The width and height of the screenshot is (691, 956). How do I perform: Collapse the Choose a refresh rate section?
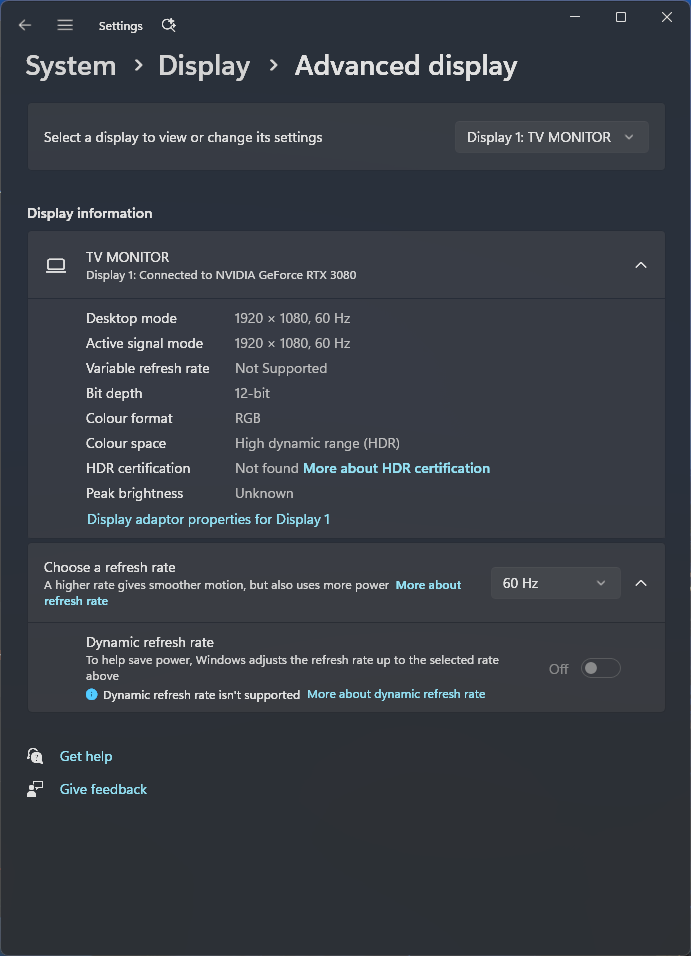tap(641, 583)
